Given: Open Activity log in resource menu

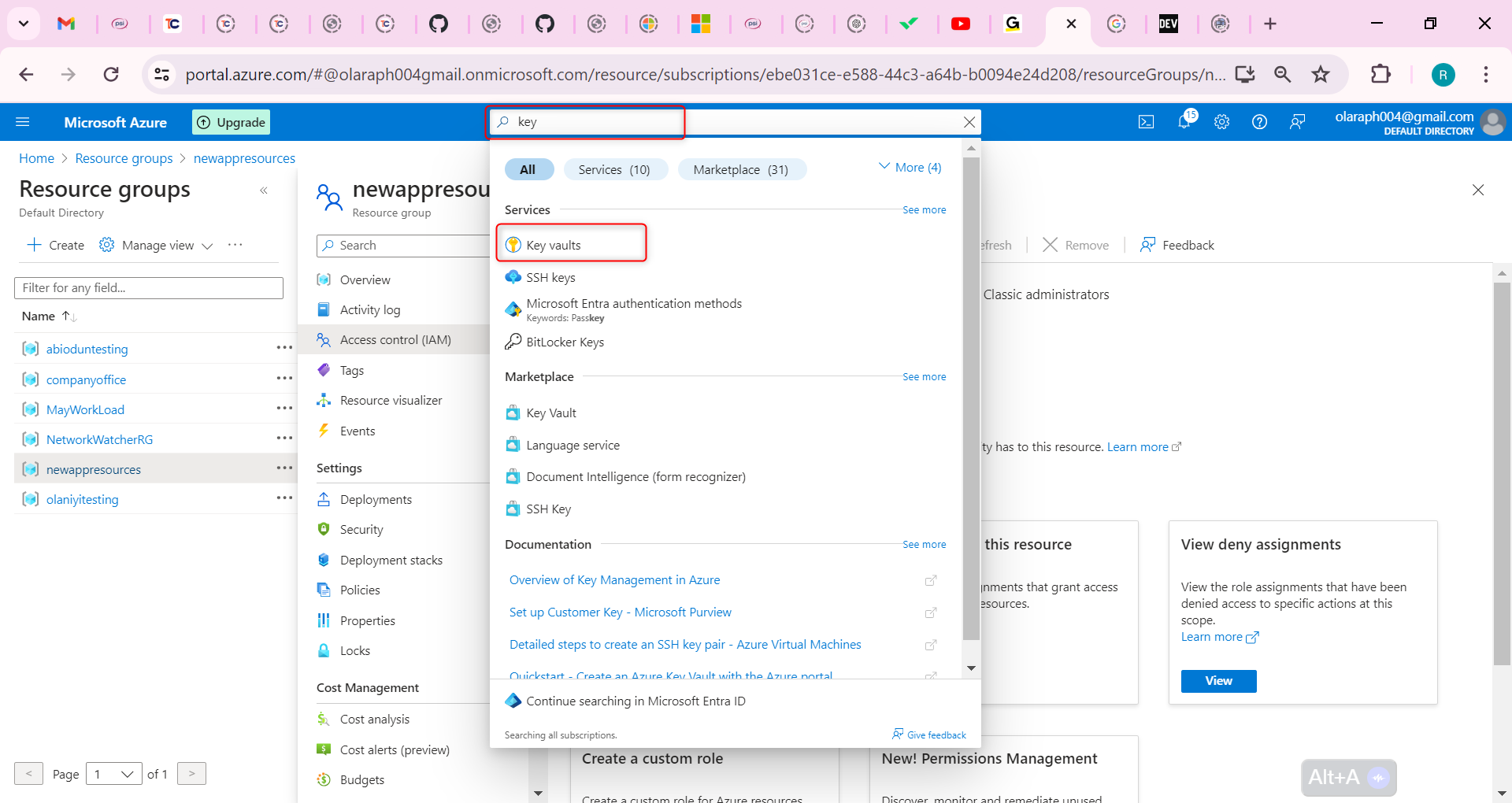Looking at the screenshot, I should click(370, 309).
